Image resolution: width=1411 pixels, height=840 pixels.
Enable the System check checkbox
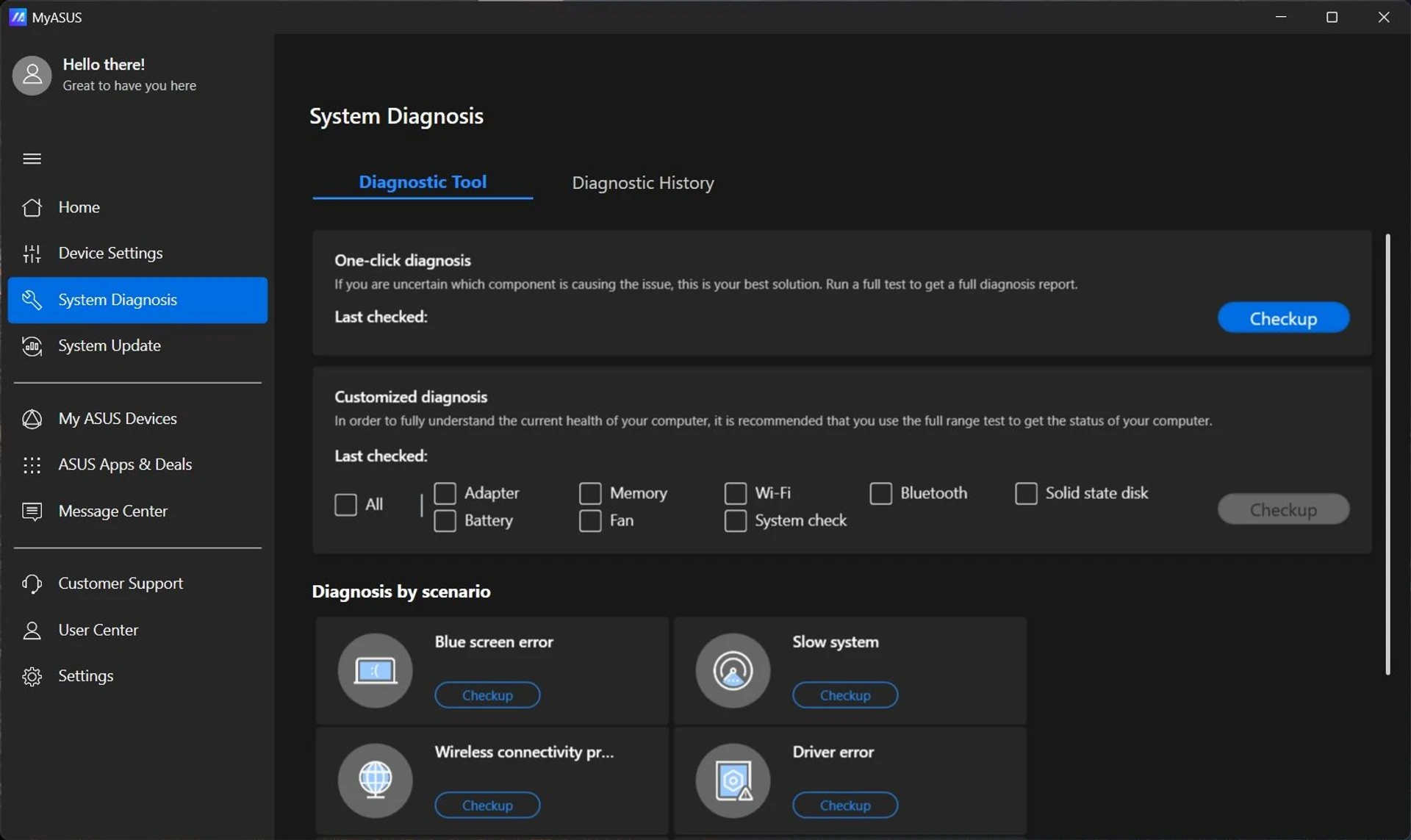[x=736, y=520]
